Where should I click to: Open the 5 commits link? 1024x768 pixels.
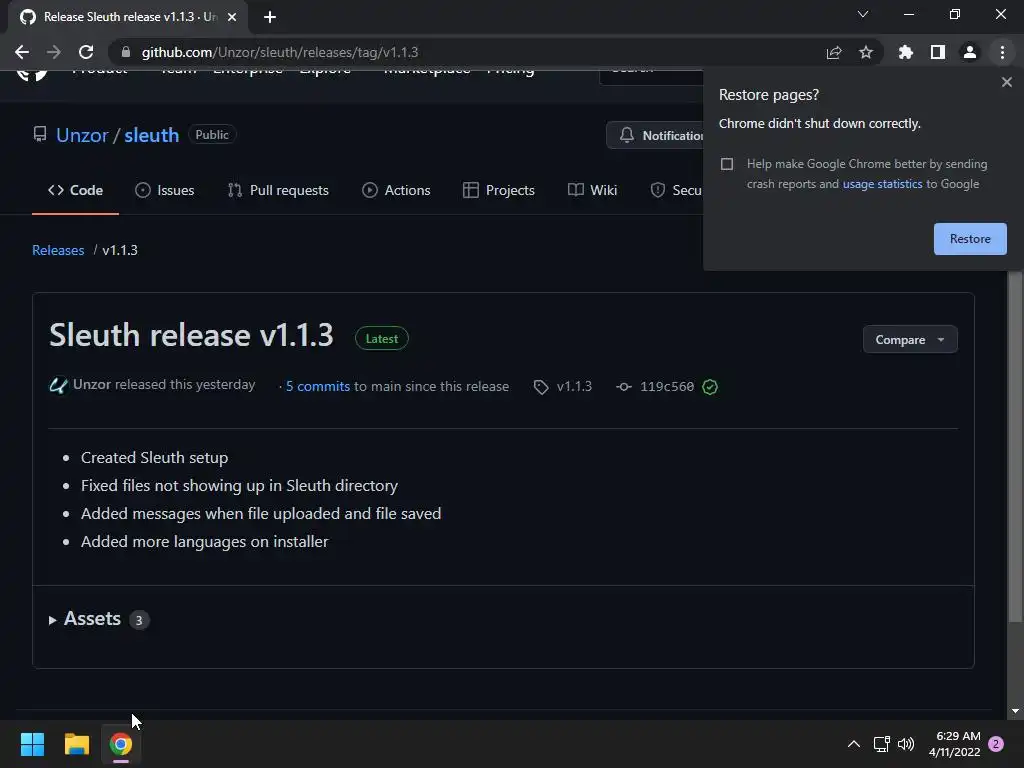(x=317, y=386)
